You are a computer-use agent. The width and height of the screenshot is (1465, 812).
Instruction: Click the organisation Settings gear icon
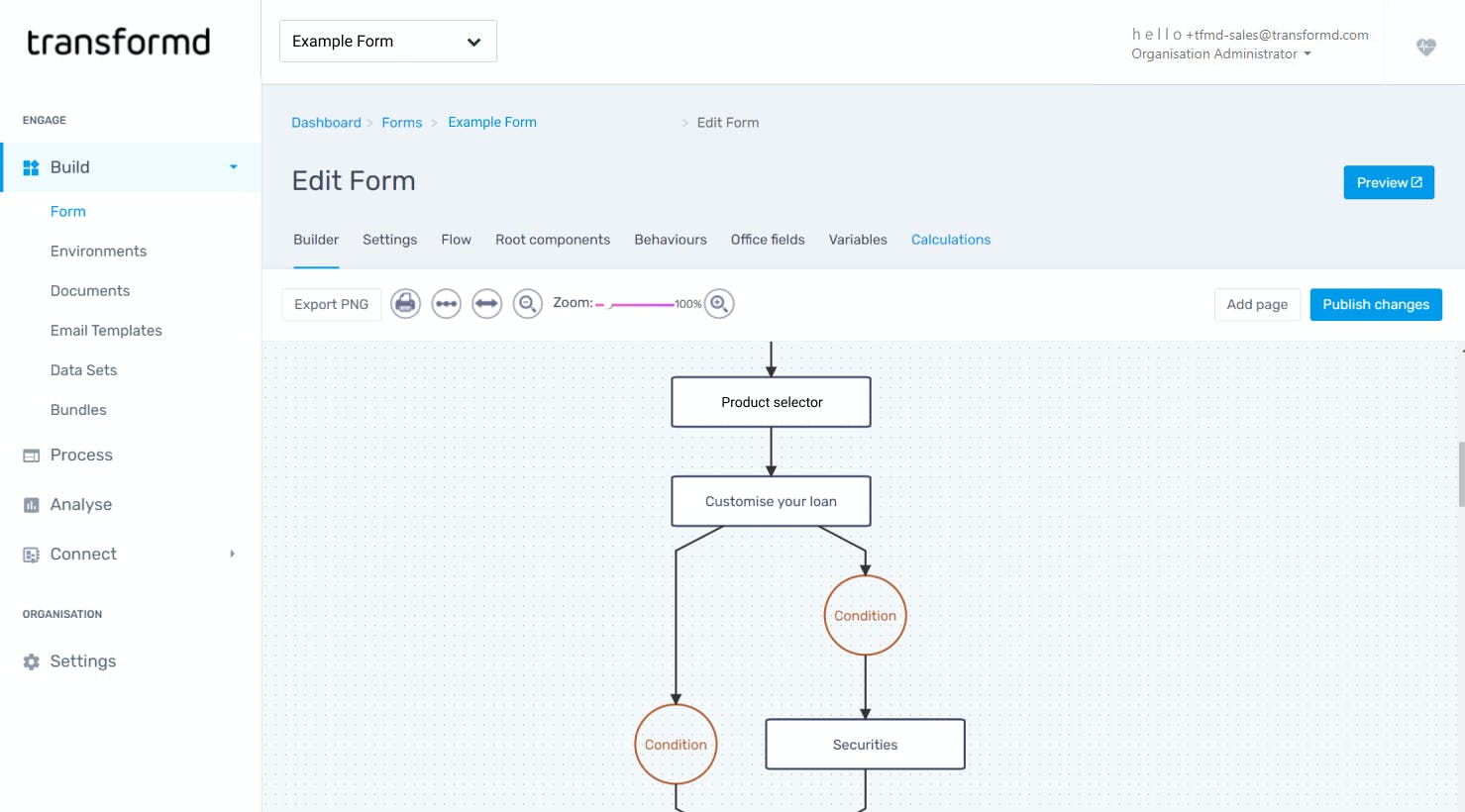32,661
